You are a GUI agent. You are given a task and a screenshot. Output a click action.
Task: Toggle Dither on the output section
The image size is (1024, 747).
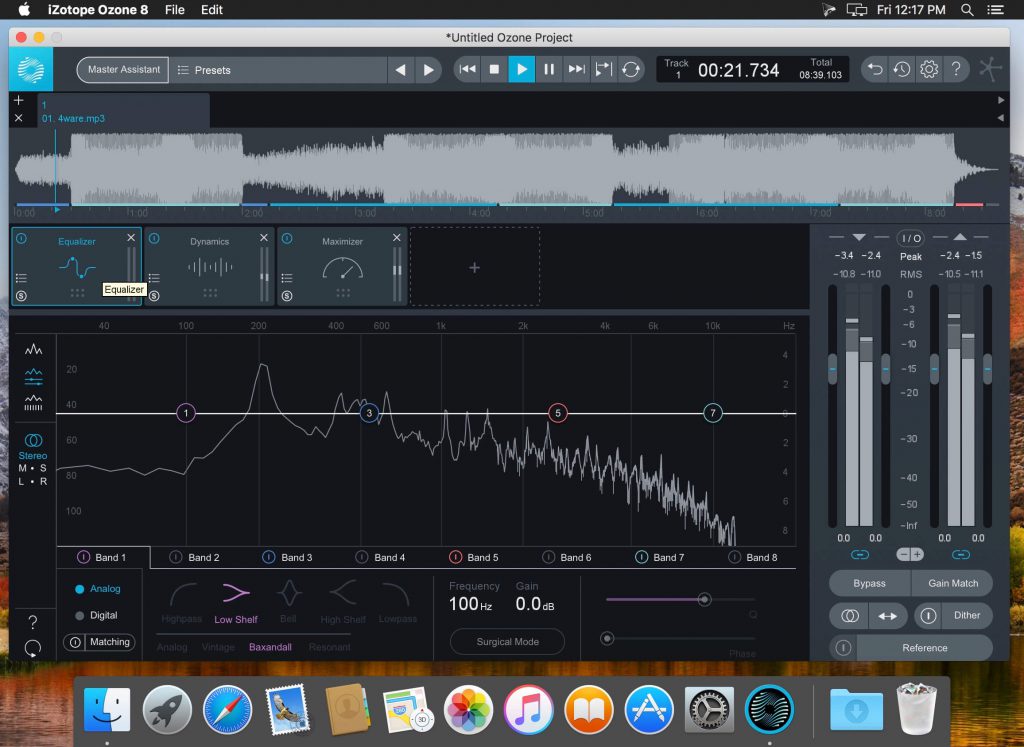click(x=966, y=616)
